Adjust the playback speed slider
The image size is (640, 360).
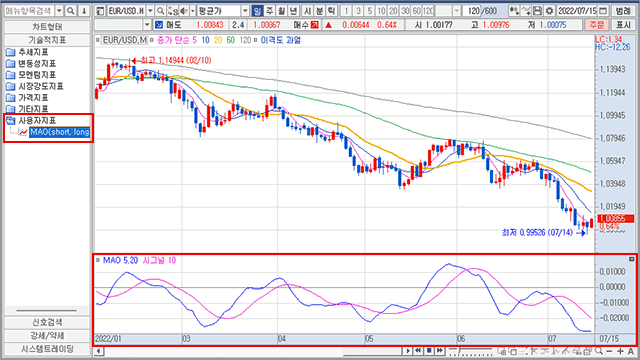click(471, 351)
